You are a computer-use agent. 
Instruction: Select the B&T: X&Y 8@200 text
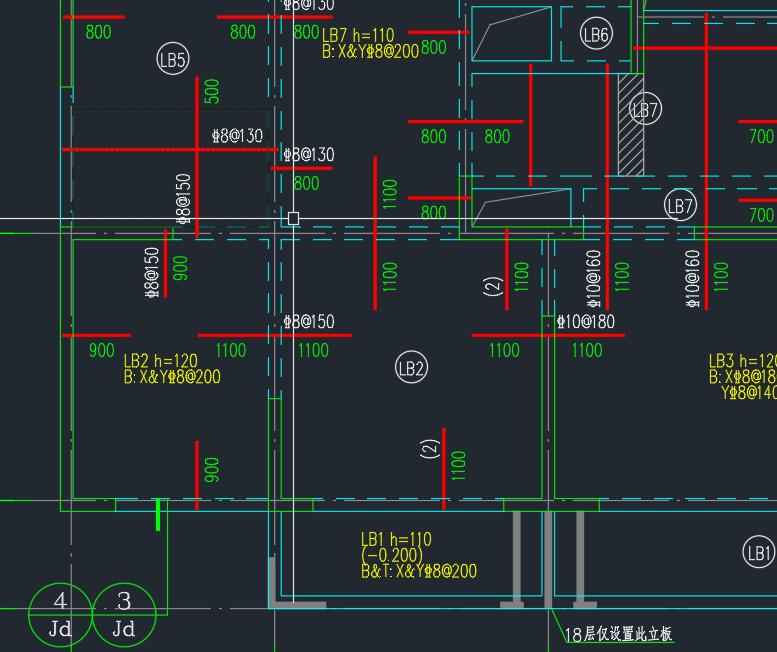tap(419, 571)
